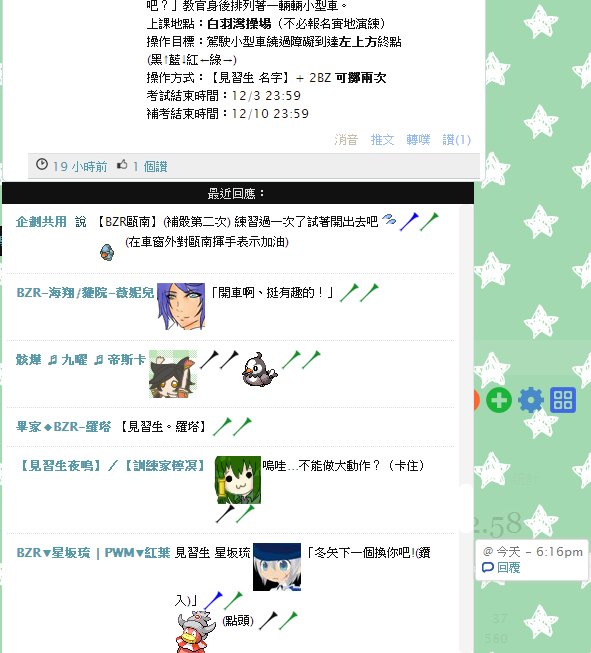The image size is (591, 653).
Task: Click the red Slowking creature emoticon
Action: 195,632
